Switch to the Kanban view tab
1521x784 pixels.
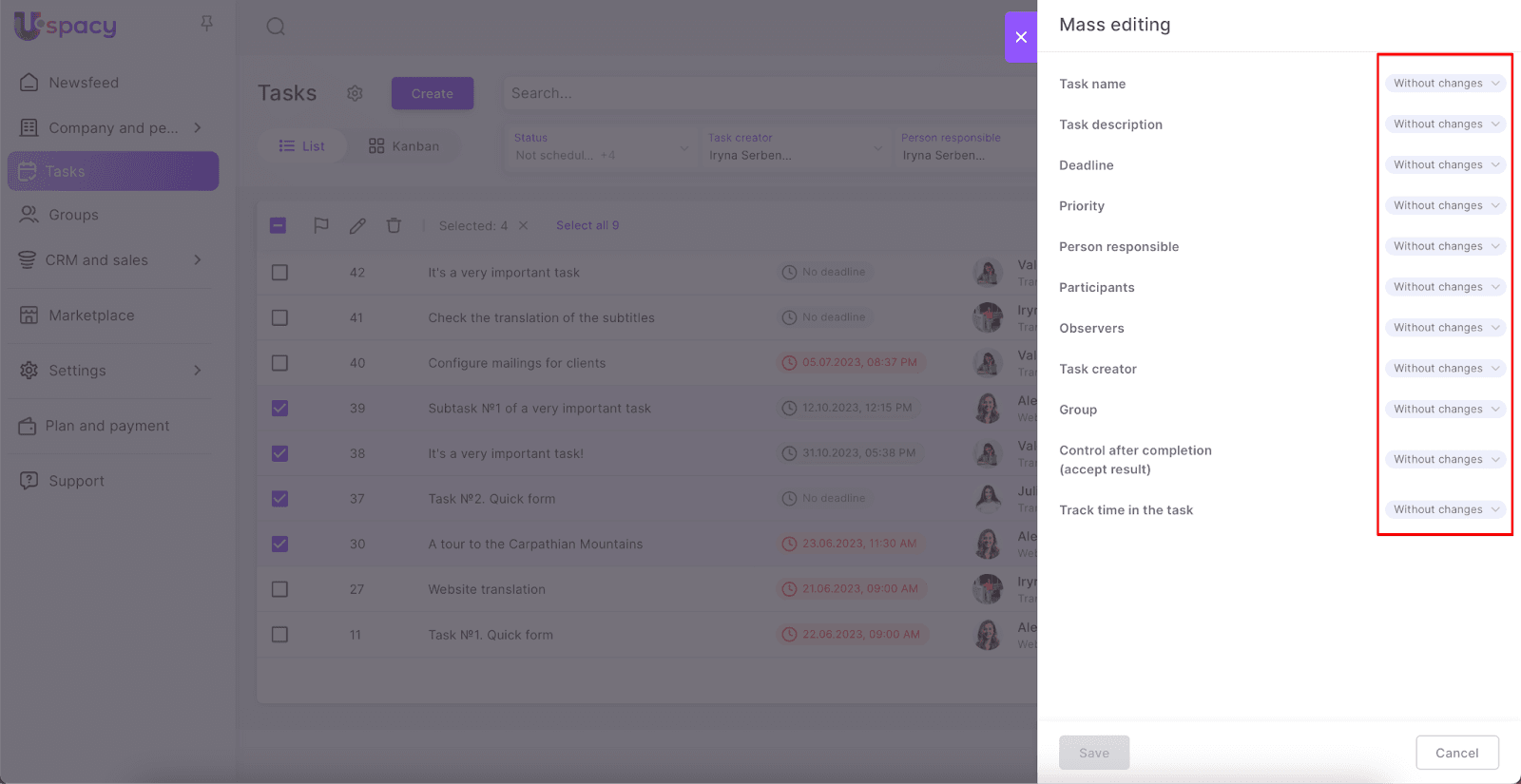(x=404, y=146)
